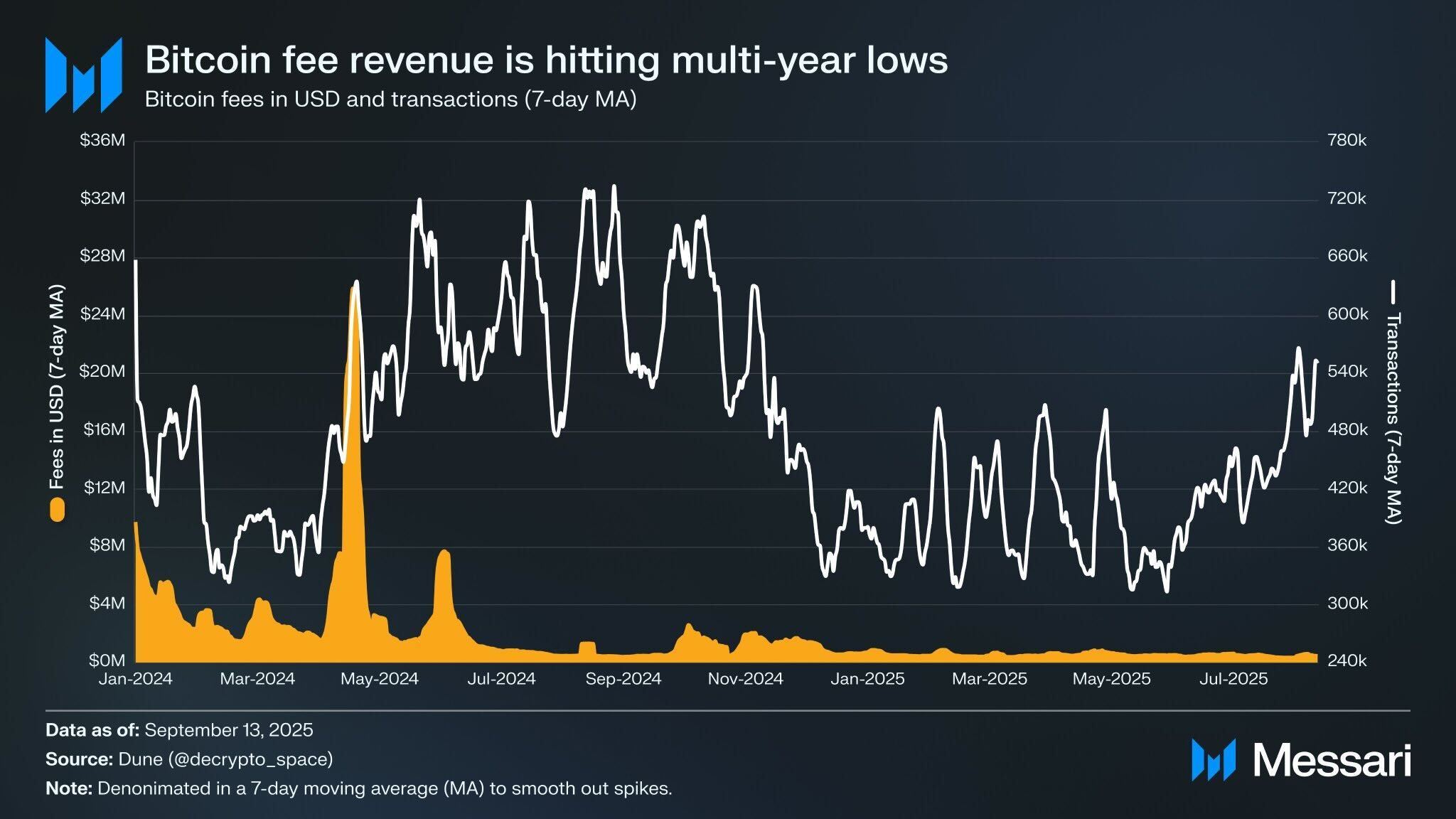Click the Sep-2024 x-axis label
The image size is (1456, 819).
623,679
